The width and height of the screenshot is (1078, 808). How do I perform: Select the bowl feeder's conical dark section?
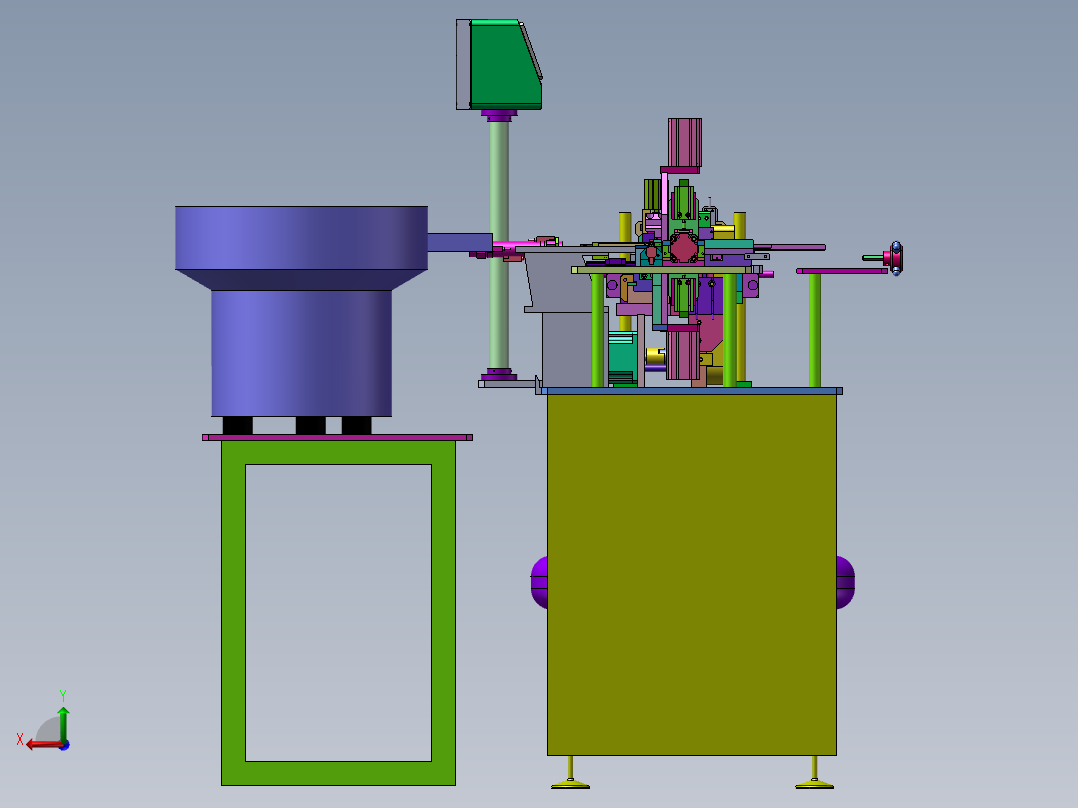coord(301,280)
